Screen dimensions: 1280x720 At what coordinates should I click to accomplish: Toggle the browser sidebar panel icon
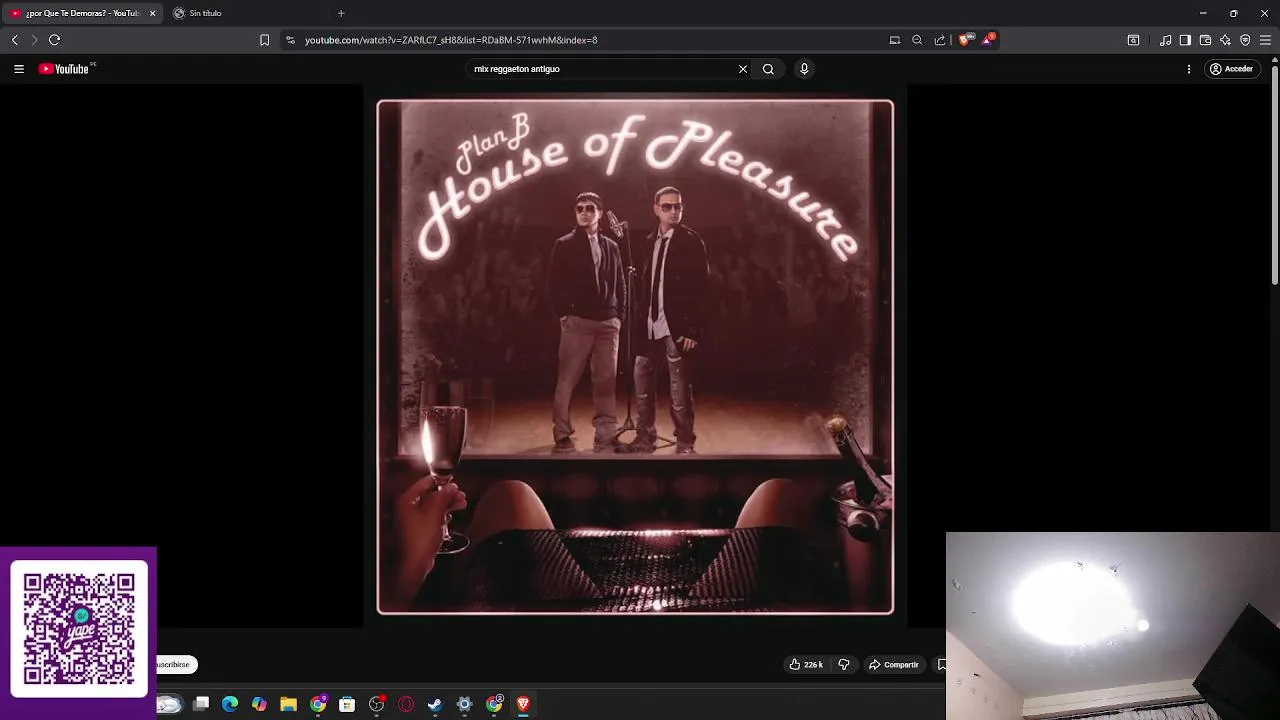point(1185,40)
